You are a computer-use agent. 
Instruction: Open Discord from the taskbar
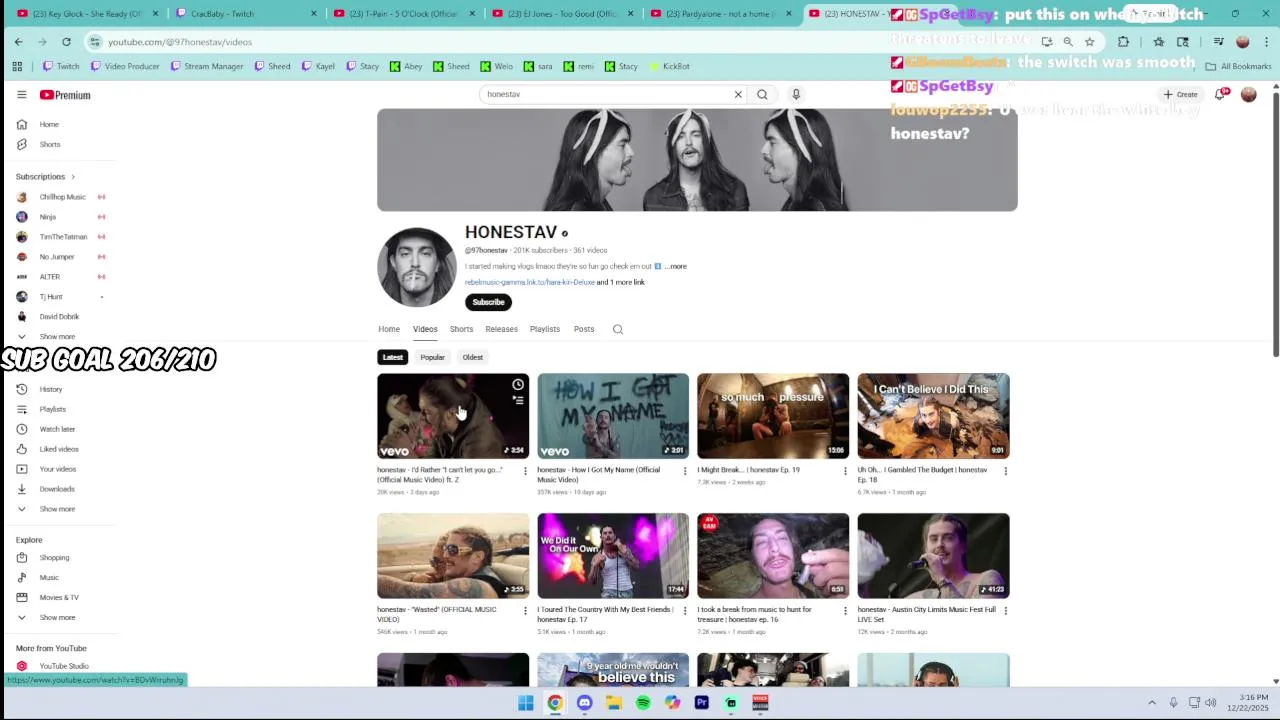pos(584,703)
